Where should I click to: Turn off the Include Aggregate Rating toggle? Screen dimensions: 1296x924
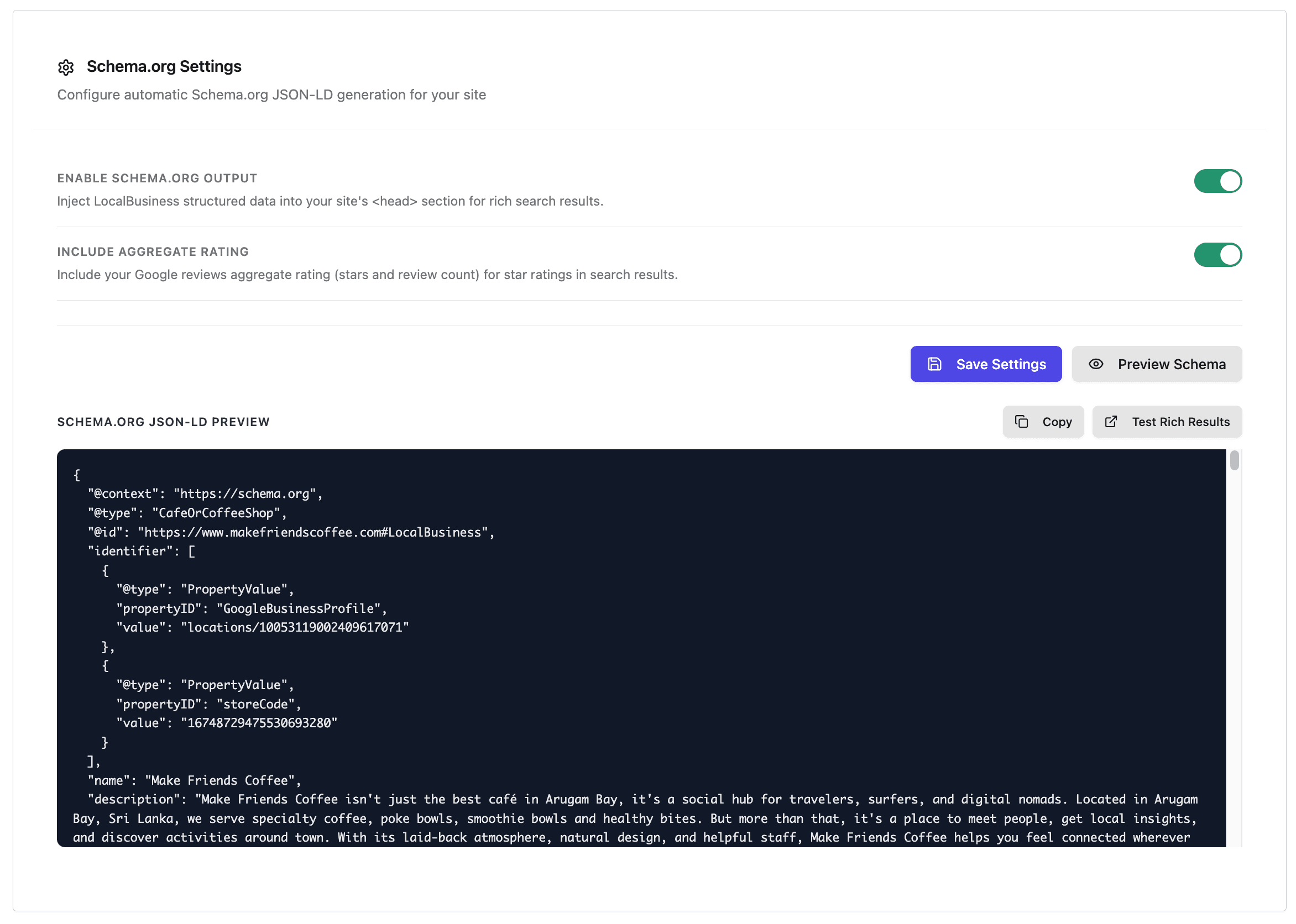[x=1218, y=255]
